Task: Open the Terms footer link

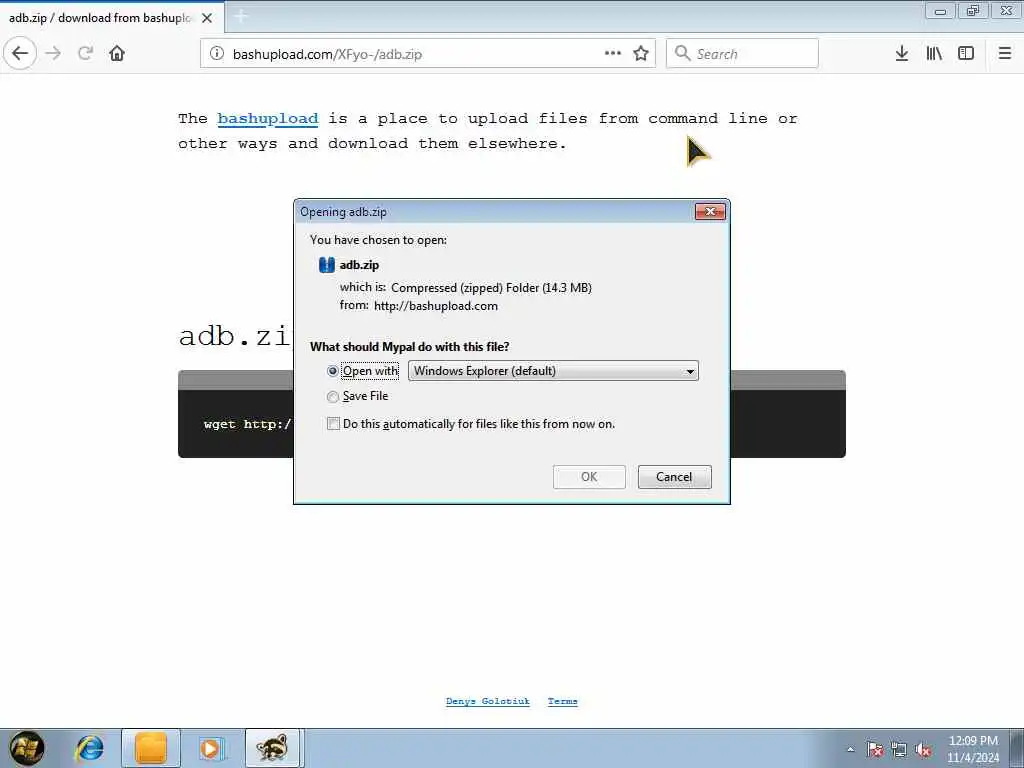Action: tap(562, 701)
